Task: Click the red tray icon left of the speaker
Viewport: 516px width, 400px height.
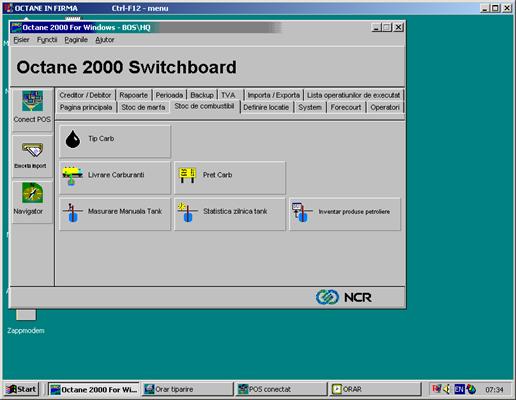Action: point(436,389)
